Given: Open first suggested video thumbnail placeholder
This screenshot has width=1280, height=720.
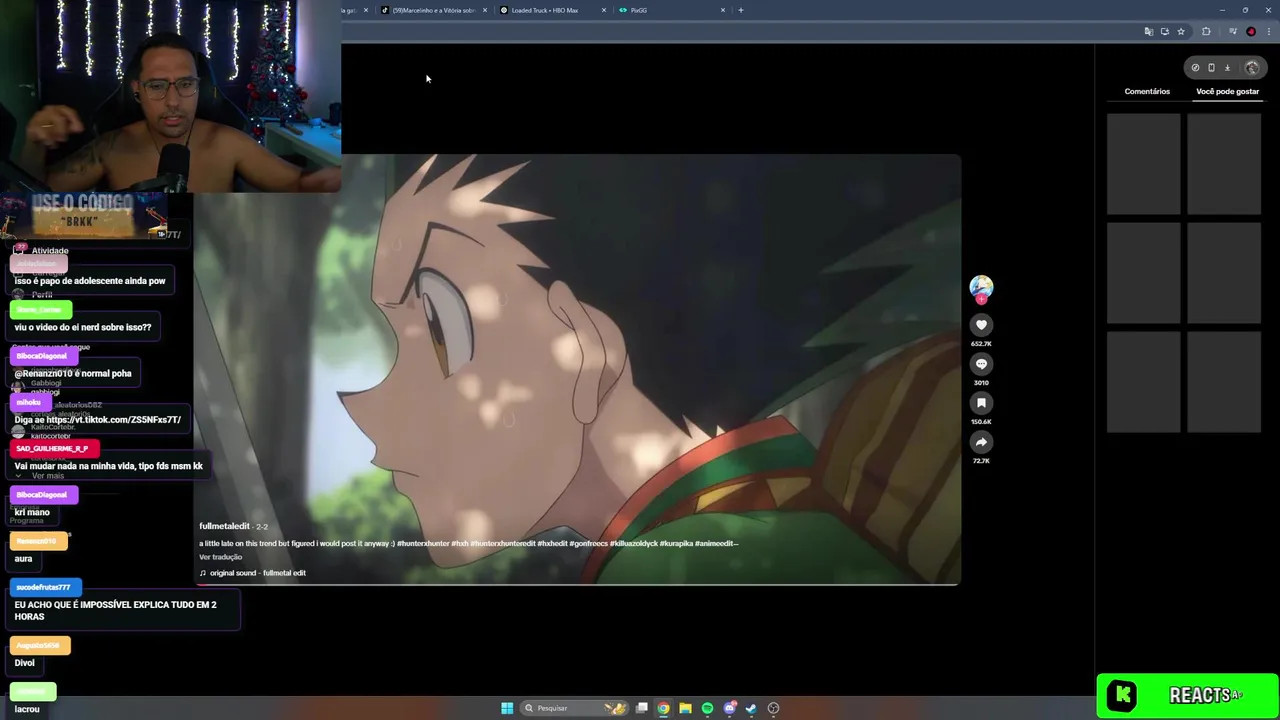Looking at the screenshot, I should pos(1143,164).
